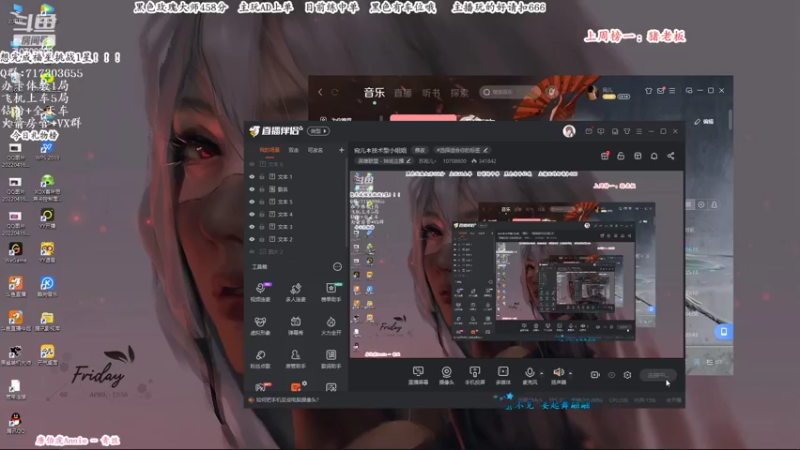Image resolution: width=800 pixels, height=450 pixels.
Task: Open the mode pill next to the 直播伴侣 logo
Action: [x=318, y=131]
